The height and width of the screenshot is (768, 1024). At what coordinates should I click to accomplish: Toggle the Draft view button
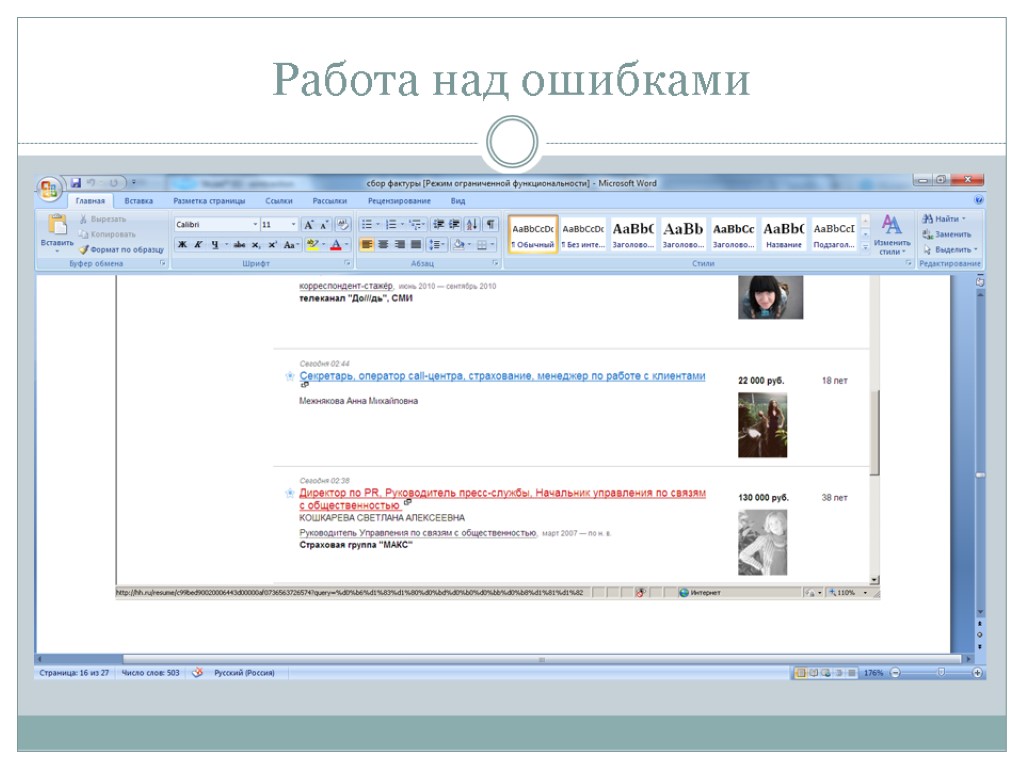click(852, 673)
